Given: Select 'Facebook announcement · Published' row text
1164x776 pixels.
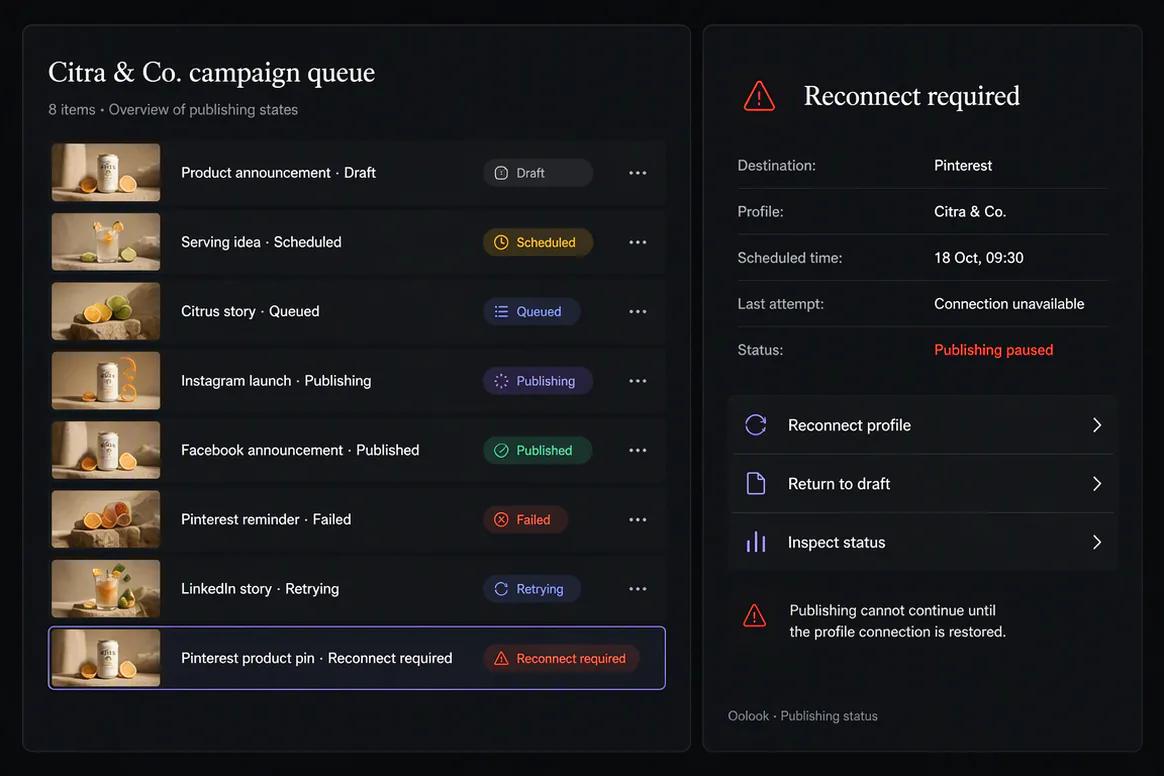Looking at the screenshot, I should click(x=300, y=450).
